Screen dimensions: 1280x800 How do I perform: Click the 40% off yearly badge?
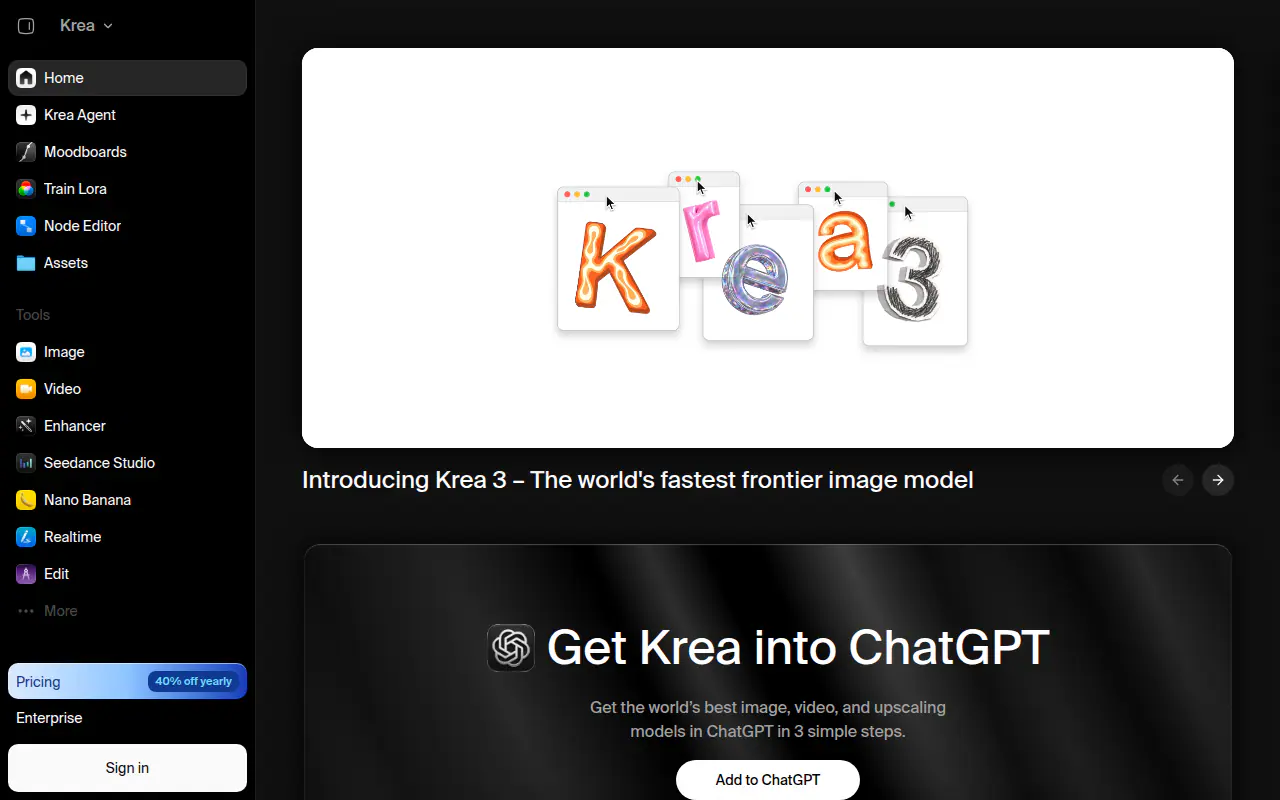[194, 681]
